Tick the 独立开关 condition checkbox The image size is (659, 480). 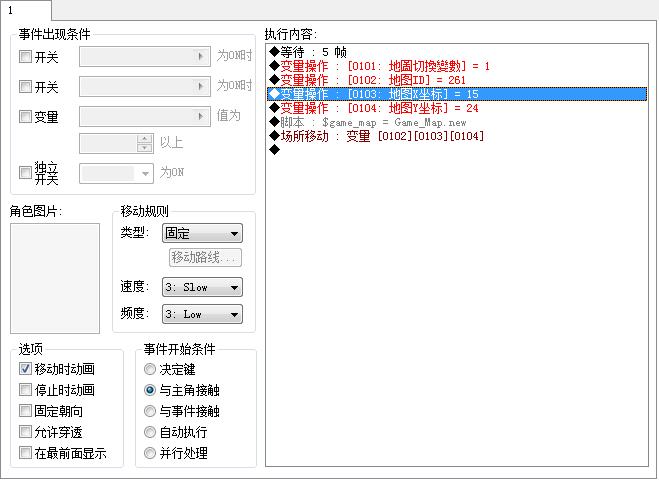click(26, 172)
